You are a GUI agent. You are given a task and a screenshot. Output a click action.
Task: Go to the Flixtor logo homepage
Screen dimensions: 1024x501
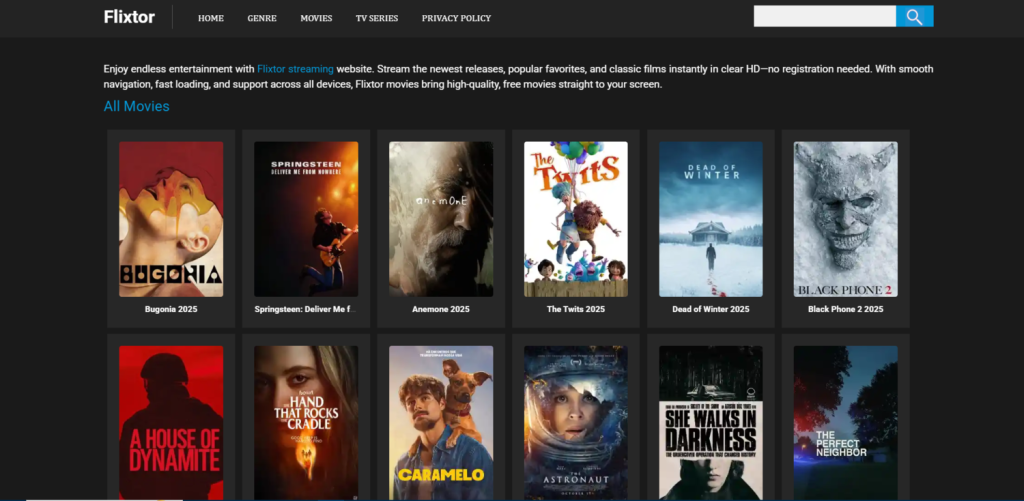click(x=129, y=18)
